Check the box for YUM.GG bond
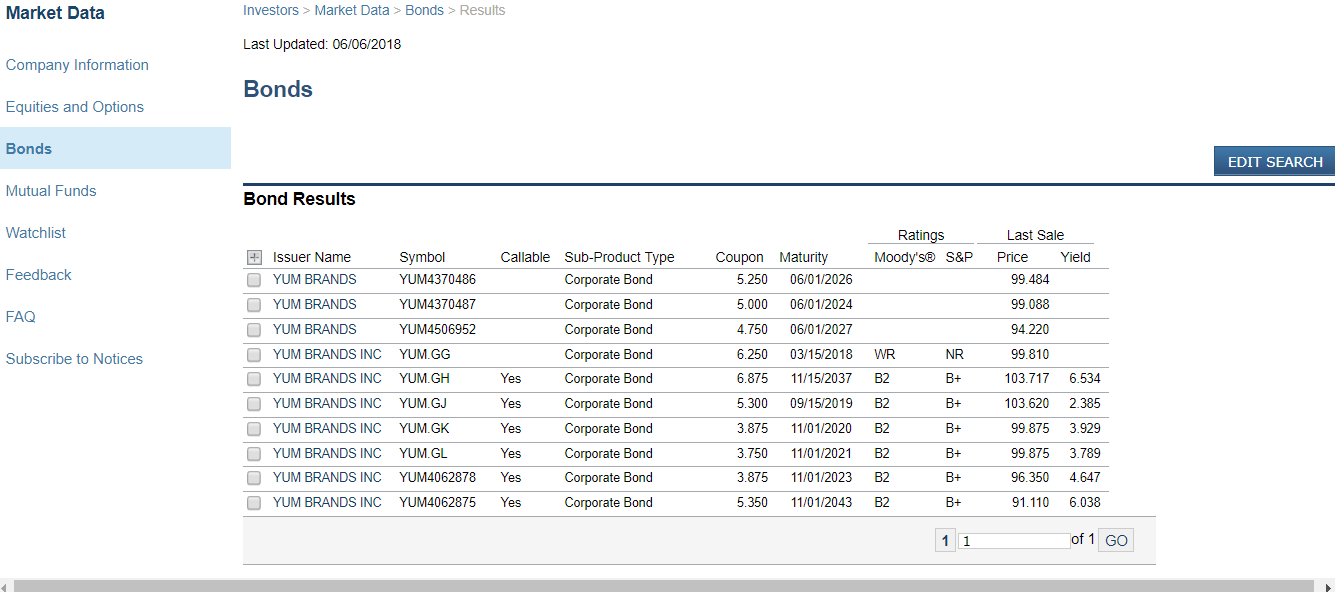This screenshot has width=1335, height=592. tap(254, 355)
